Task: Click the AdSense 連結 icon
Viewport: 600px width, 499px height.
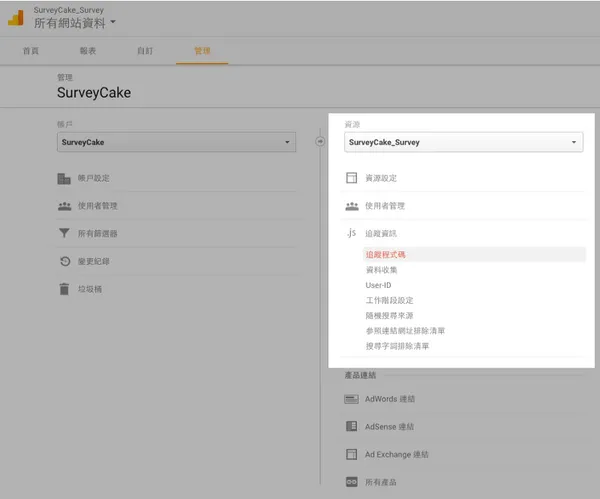Action: (351, 426)
